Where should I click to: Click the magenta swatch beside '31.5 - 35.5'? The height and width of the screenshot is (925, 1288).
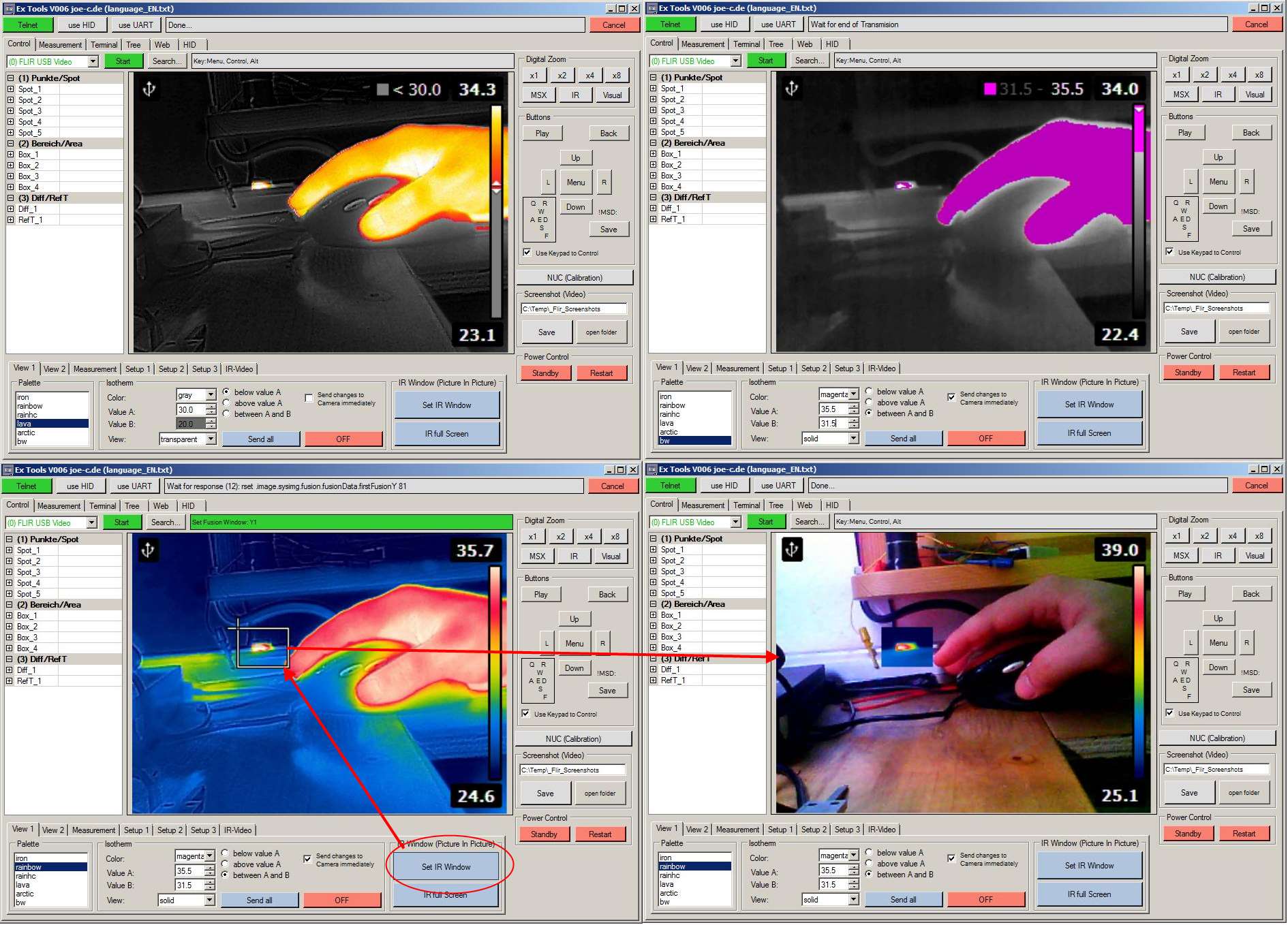pyautogui.click(x=990, y=89)
